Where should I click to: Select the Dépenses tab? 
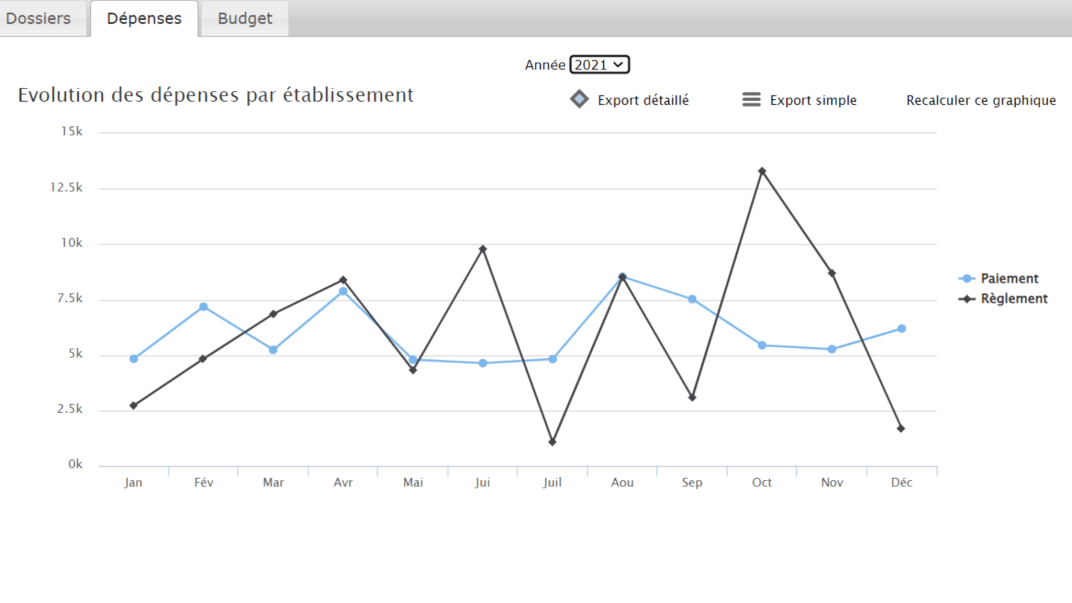144,18
